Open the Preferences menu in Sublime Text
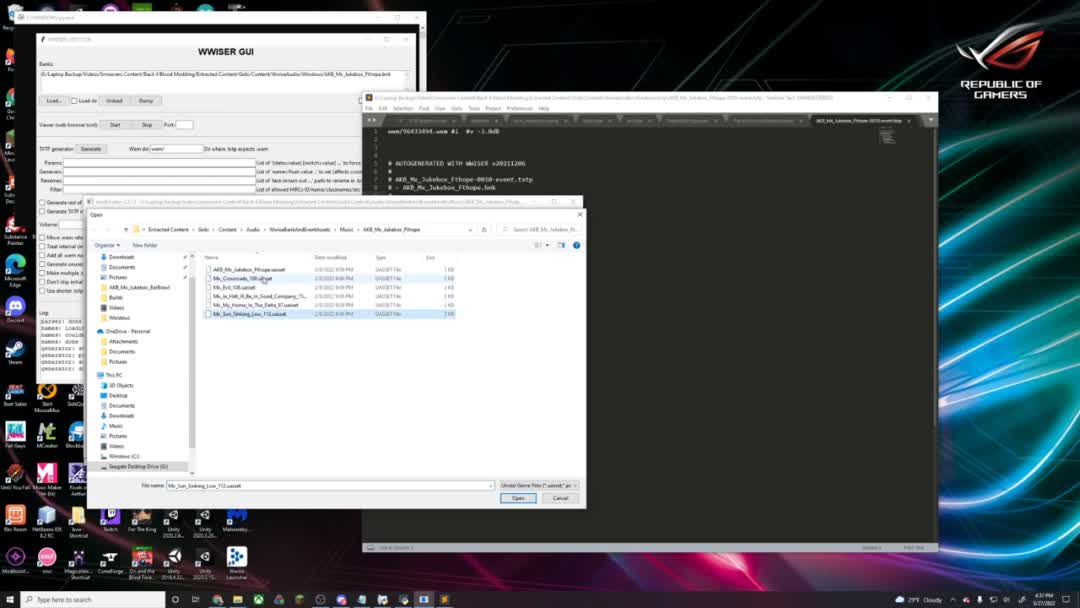The image size is (1080, 608). 519,109
